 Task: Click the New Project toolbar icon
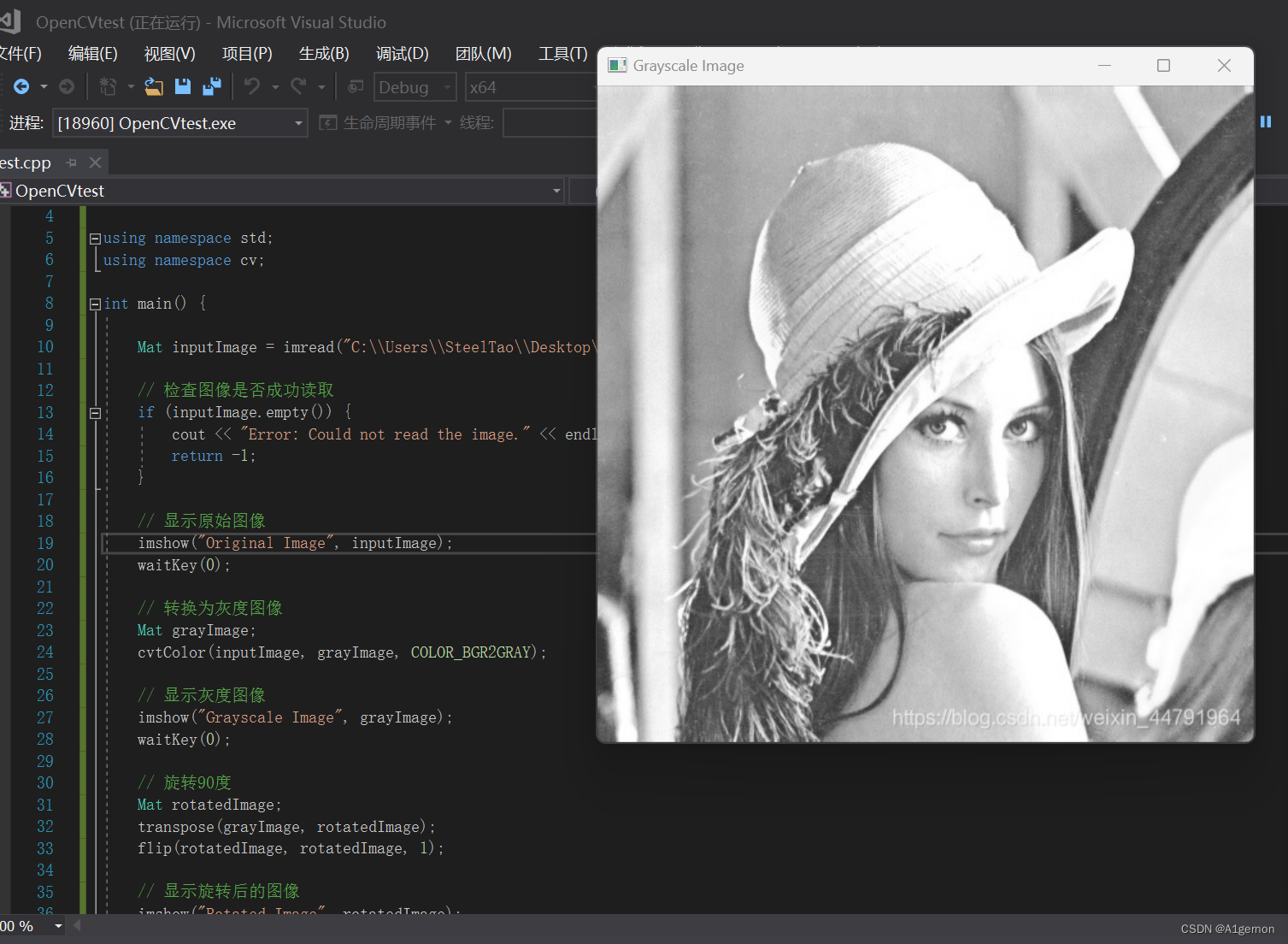click(x=108, y=86)
